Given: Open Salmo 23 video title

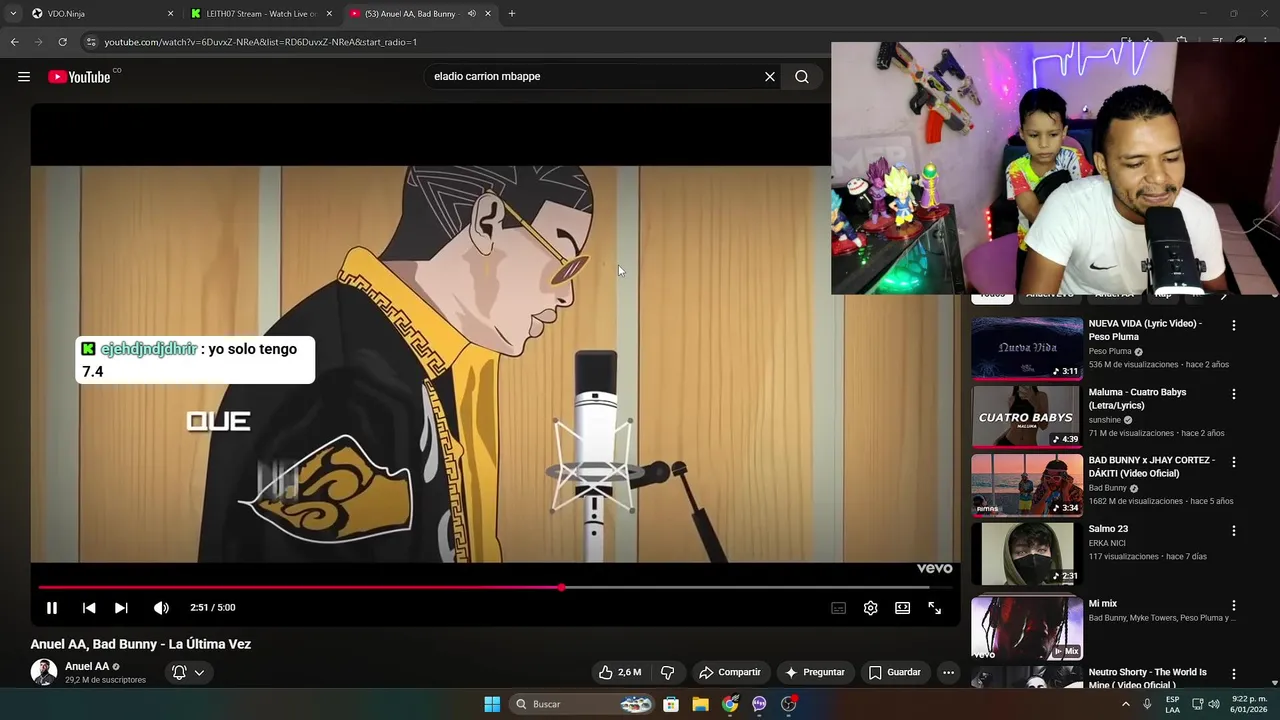Looking at the screenshot, I should (x=1108, y=529).
